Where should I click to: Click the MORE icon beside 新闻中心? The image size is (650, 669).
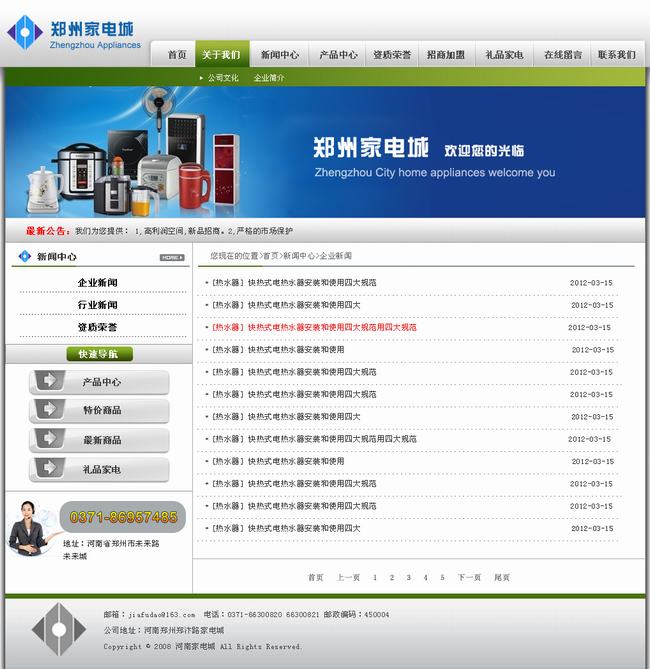(x=172, y=257)
